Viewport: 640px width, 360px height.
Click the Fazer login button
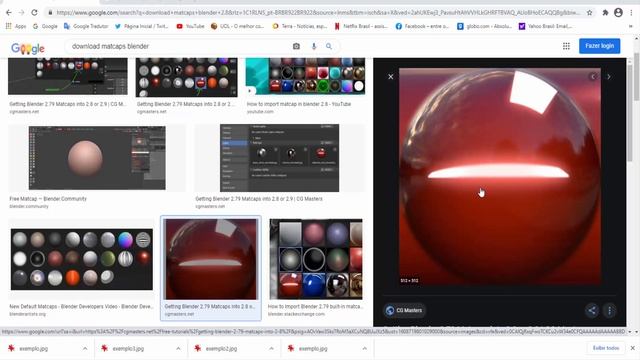click(x=600, y=46)
